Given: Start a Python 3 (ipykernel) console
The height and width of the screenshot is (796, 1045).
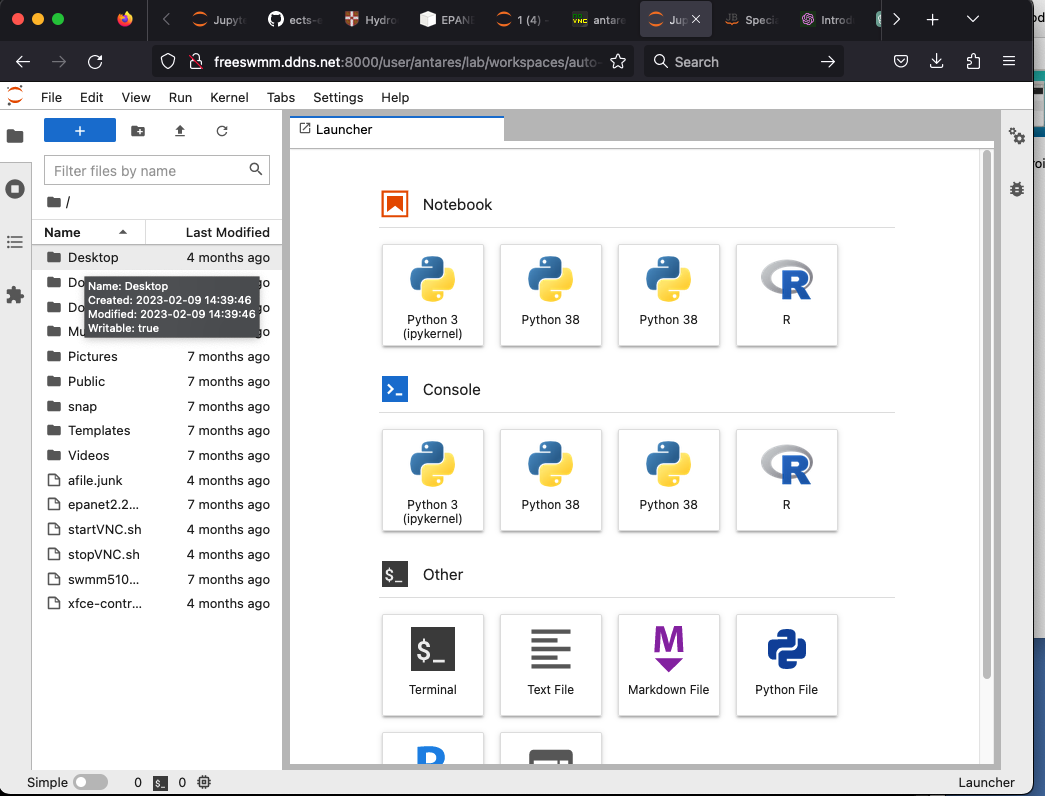Looking at the screenshot, I should [x=433, y=480].
